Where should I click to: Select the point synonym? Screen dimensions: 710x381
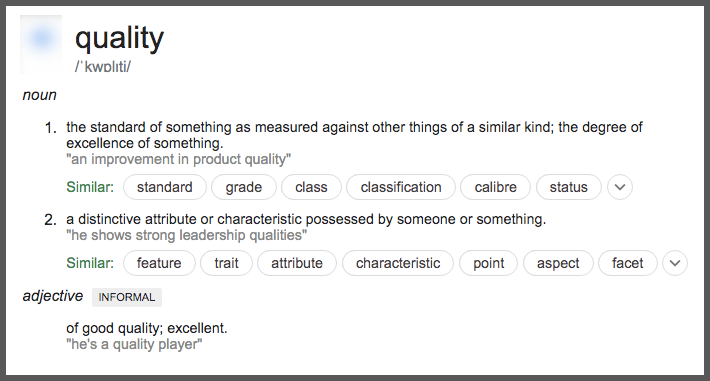point(489,263)
